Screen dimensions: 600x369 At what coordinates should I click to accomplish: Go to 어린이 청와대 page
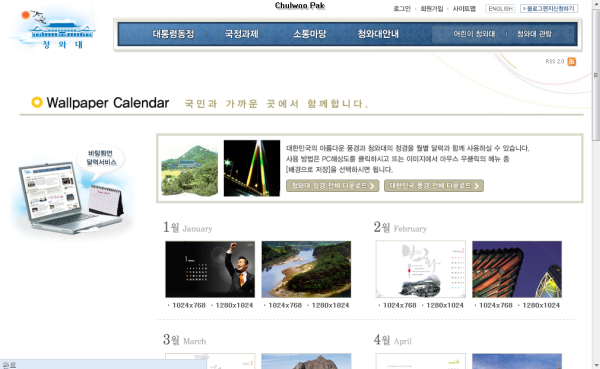[x=474, y=34]
